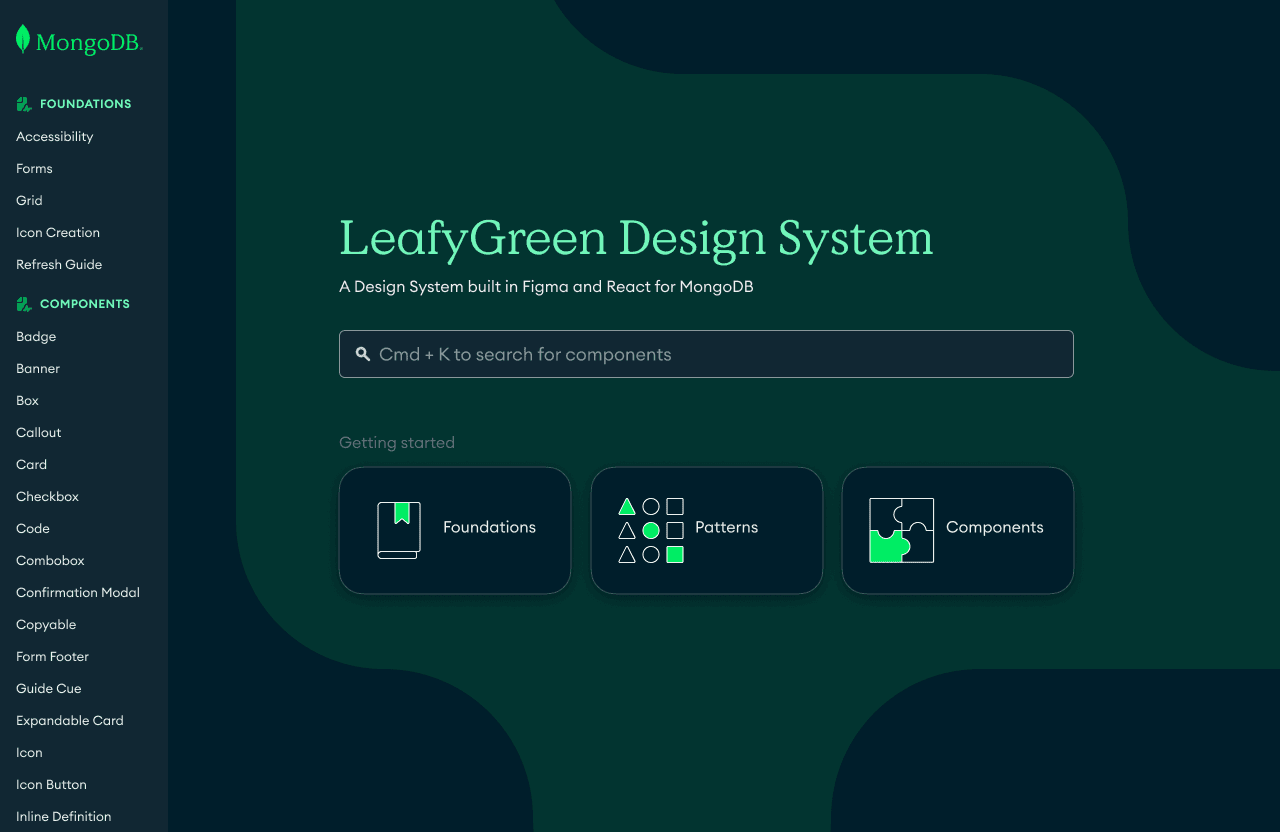Navigate to the Accessibility page

click(55, 136)
